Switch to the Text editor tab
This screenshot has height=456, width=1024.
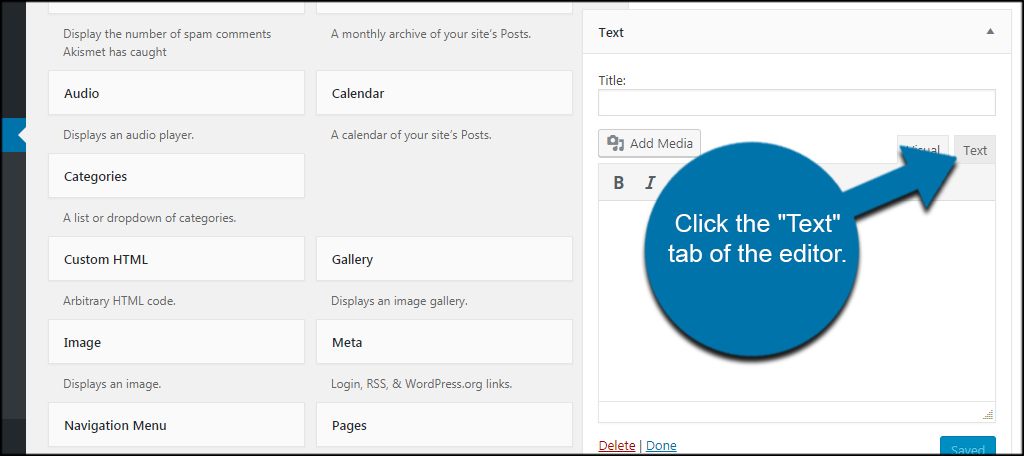(x=975, y=150)
